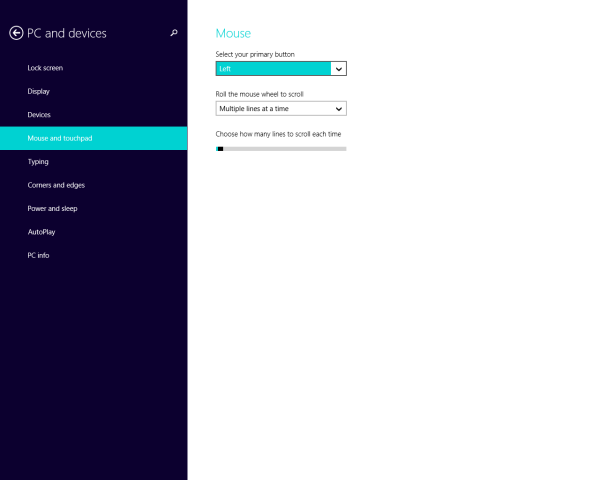600x480 pixels.
Task: Select the Devices menu item
Action: [x=93, y=115]
